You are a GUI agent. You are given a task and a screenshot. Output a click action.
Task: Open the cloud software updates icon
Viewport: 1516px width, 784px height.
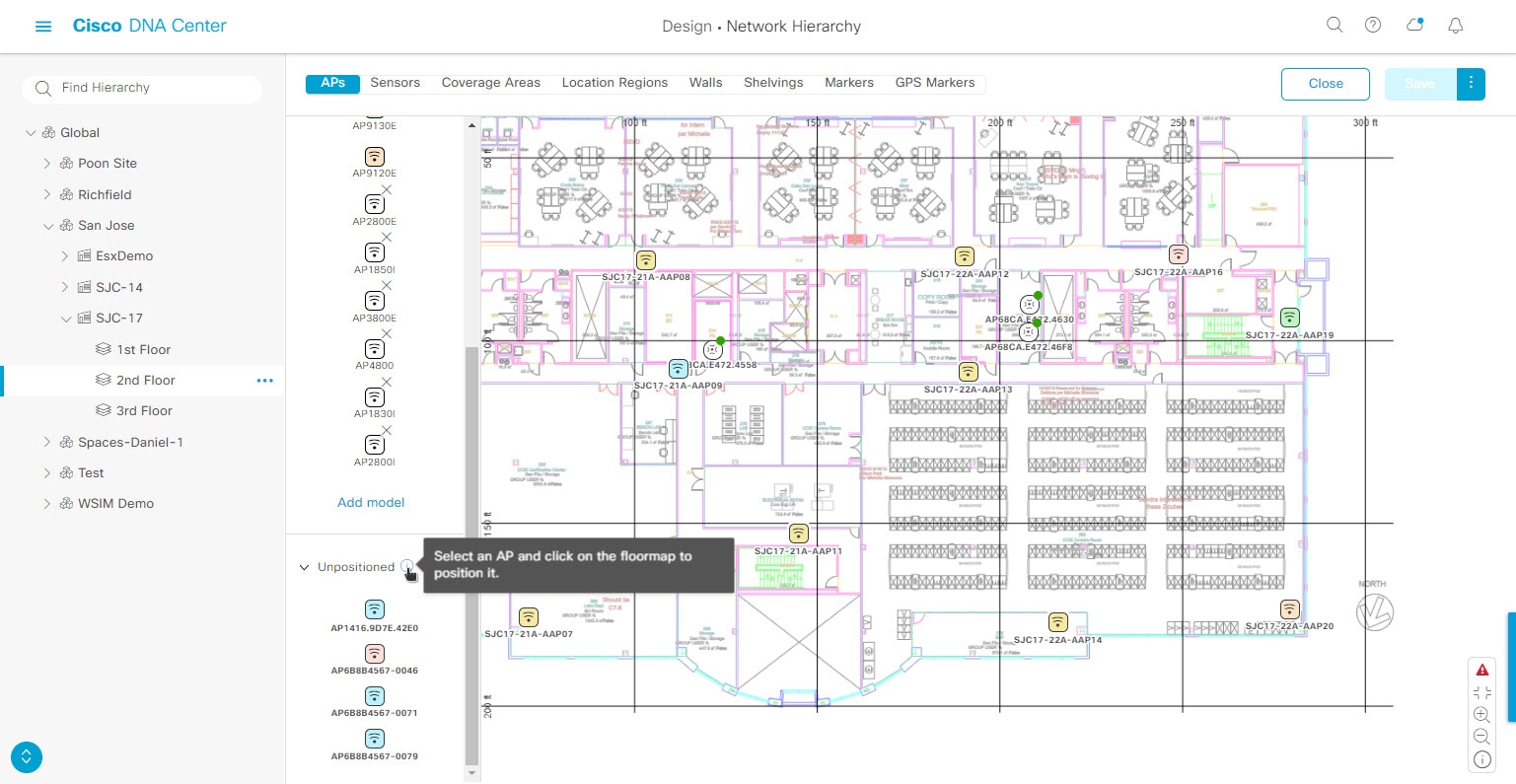(x=1415, y=26)
